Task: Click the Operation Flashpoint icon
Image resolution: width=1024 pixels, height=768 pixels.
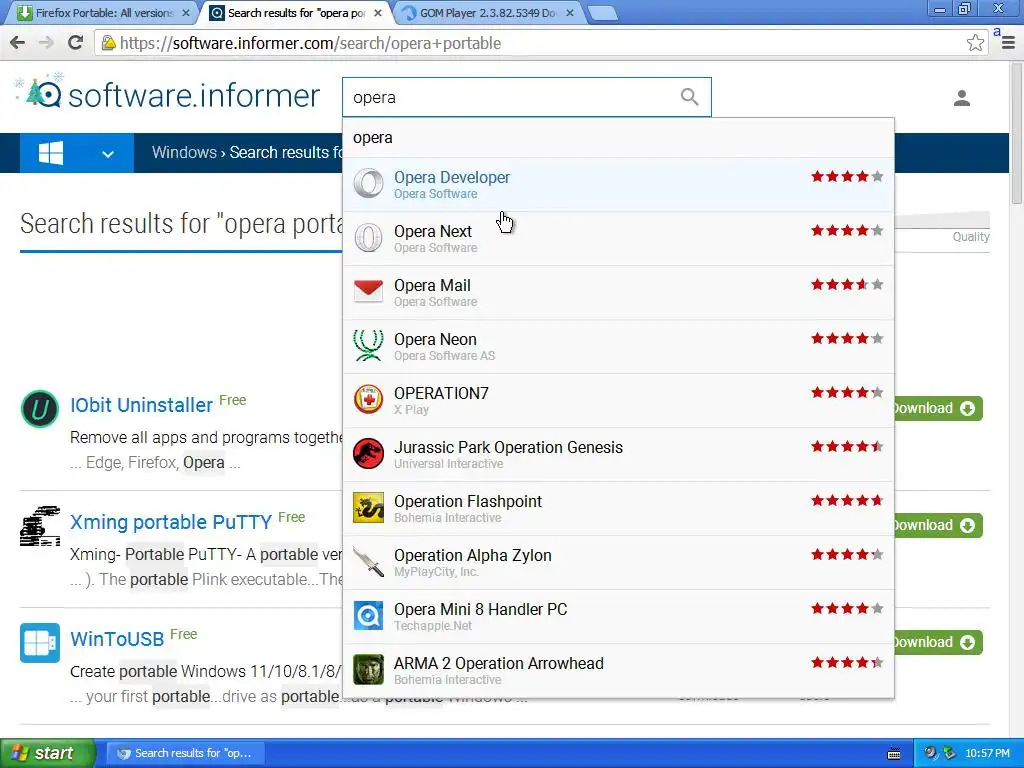Action: pyautogui.click(x=368, y=507)
